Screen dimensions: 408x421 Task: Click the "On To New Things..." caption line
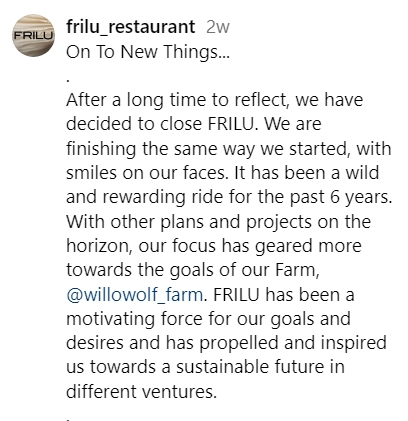[148, 52]
